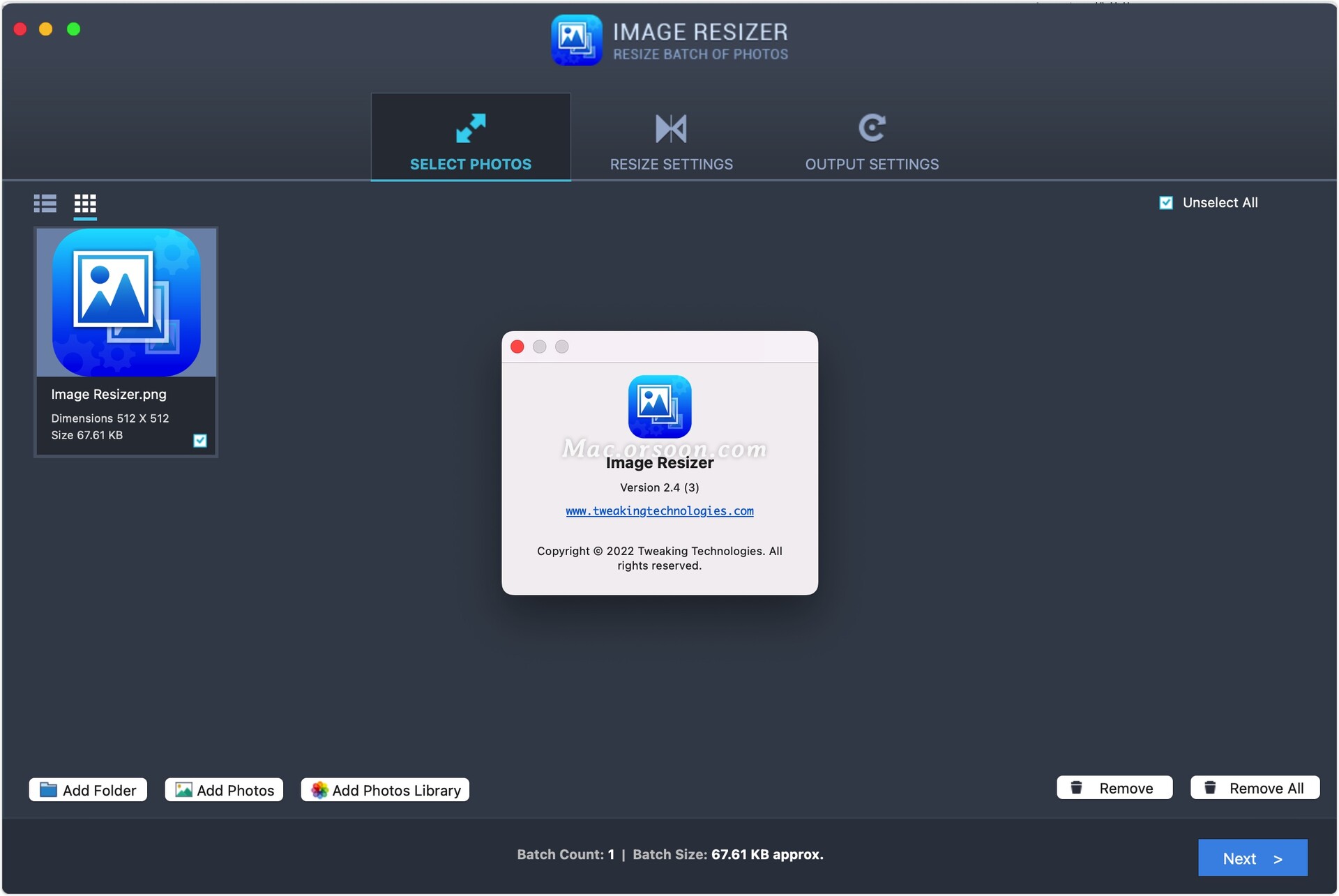Click the Resize Settings mirror icon
1339x896 pixels.
[671, 128]
